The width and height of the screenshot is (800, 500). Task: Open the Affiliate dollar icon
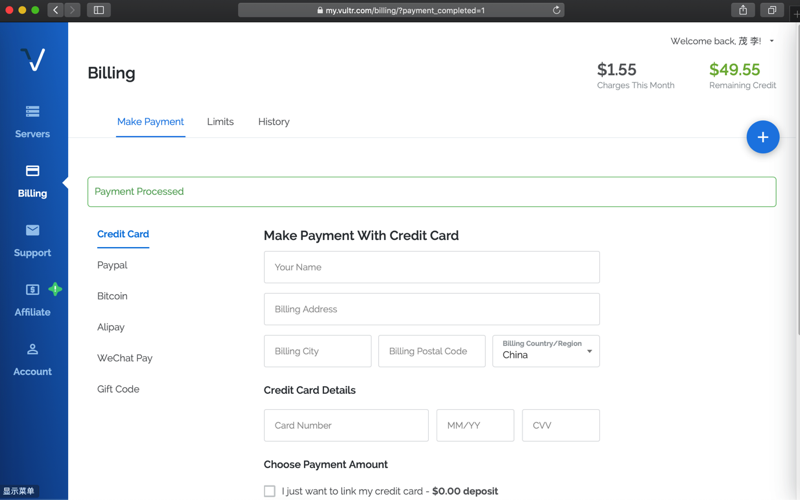[32, 290]
